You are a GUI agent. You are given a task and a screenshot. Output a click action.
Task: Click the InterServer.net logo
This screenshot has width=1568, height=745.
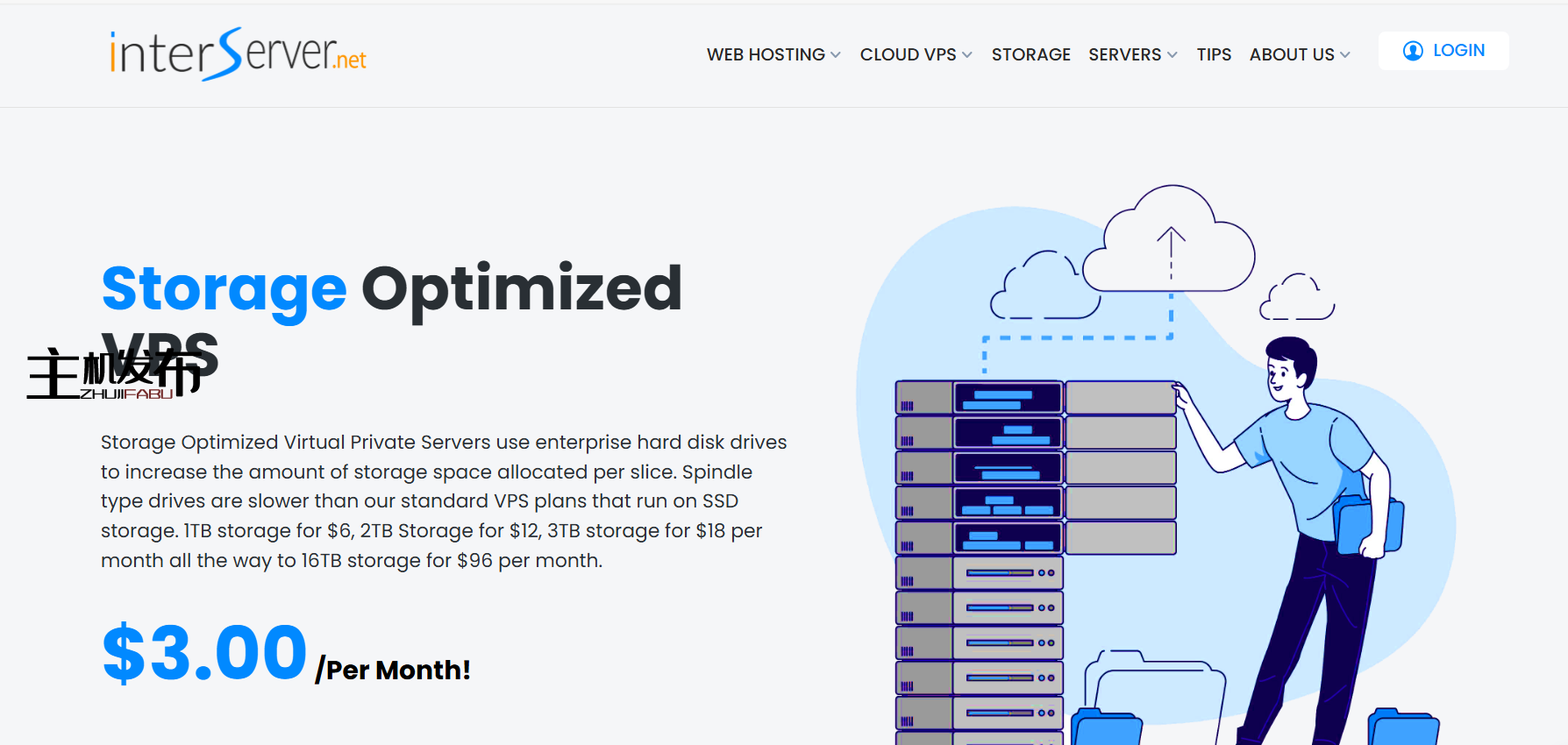click(238, 54)
